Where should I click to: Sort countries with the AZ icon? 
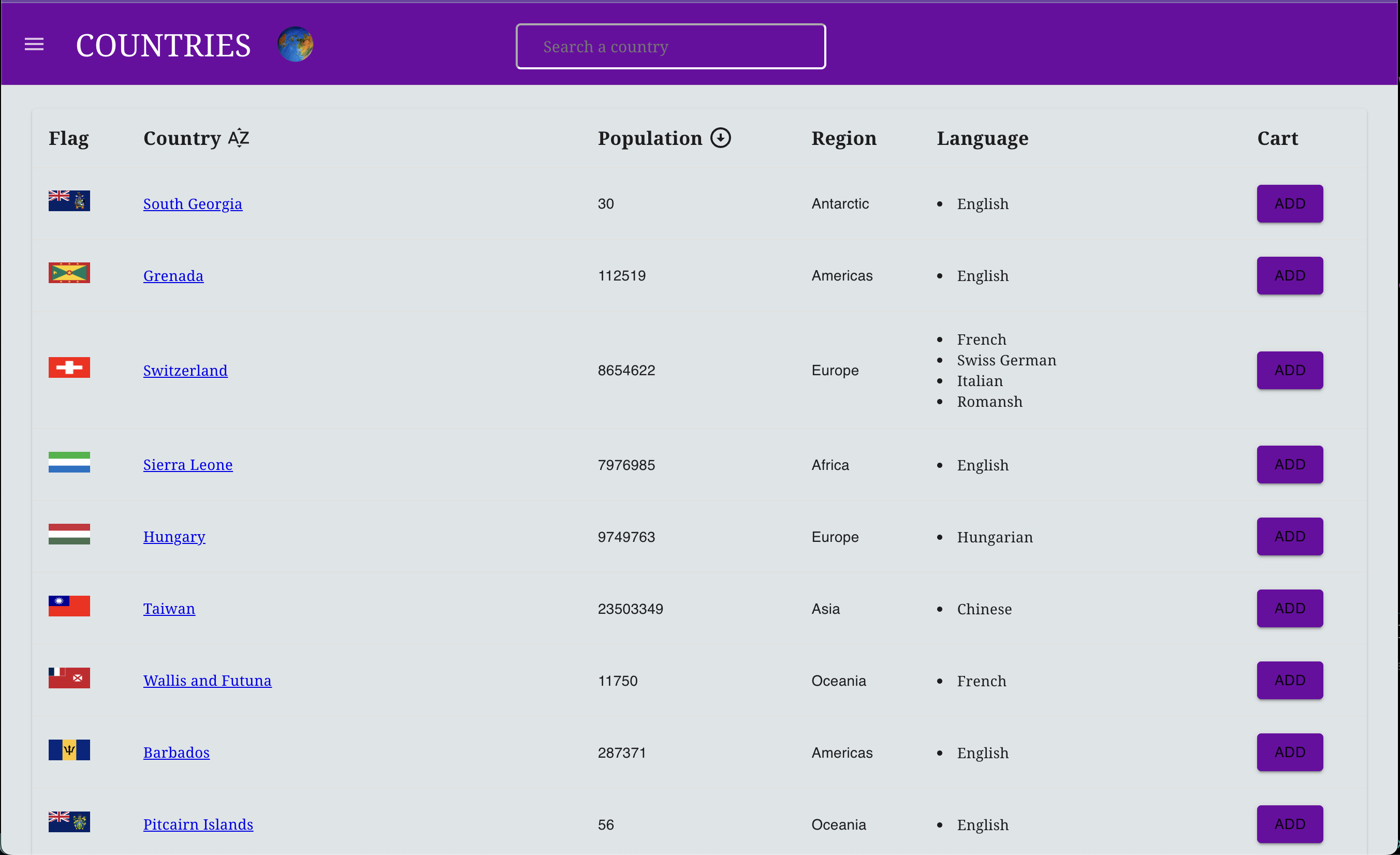239,138
